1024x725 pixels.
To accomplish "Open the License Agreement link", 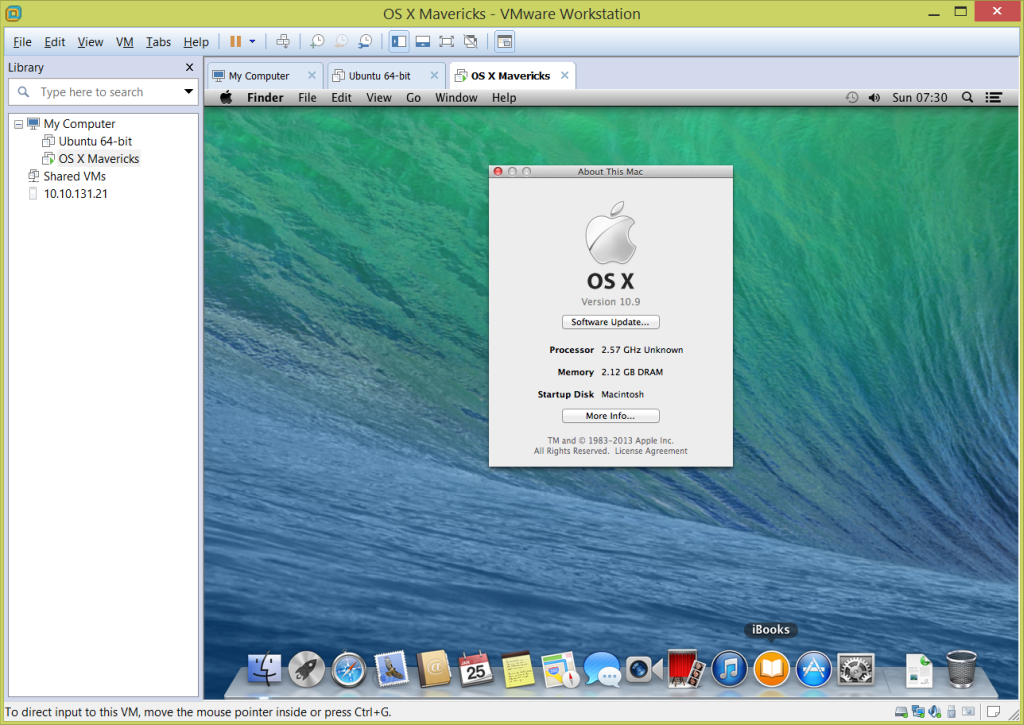I will pyautogui.click(x=651, y=451).
